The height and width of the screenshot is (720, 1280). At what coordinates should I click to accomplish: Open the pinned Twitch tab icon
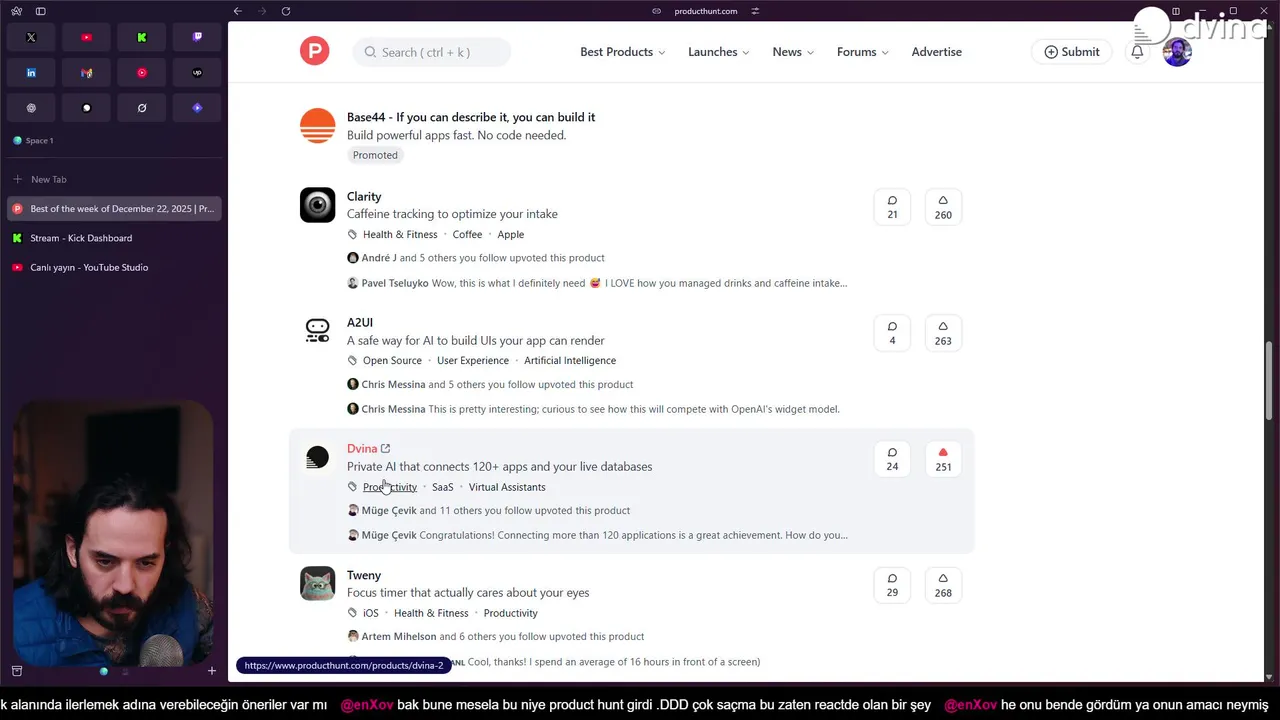[197, 37]
